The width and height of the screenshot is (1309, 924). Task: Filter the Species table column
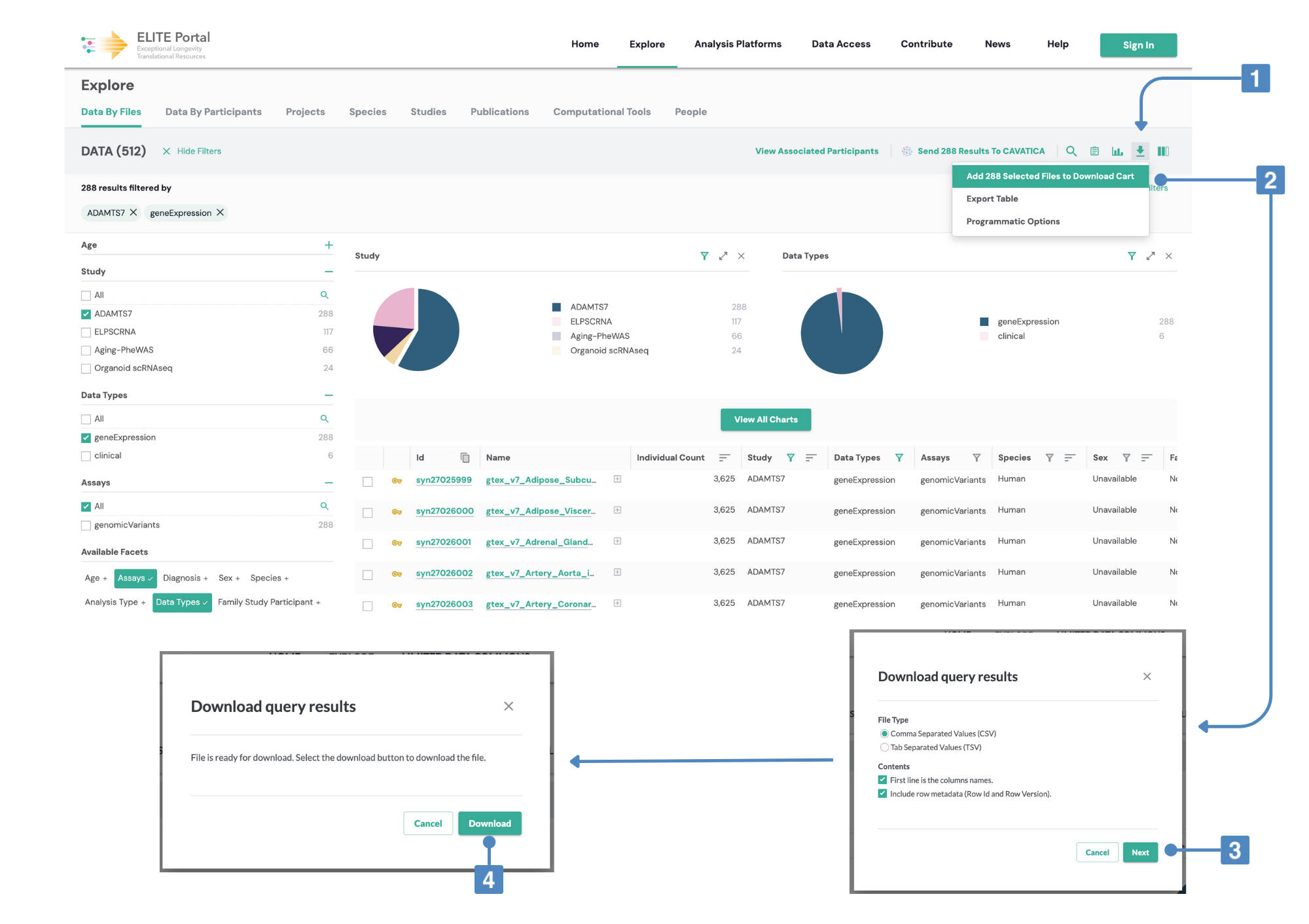pyautogui.click(x=1050, y=457)
